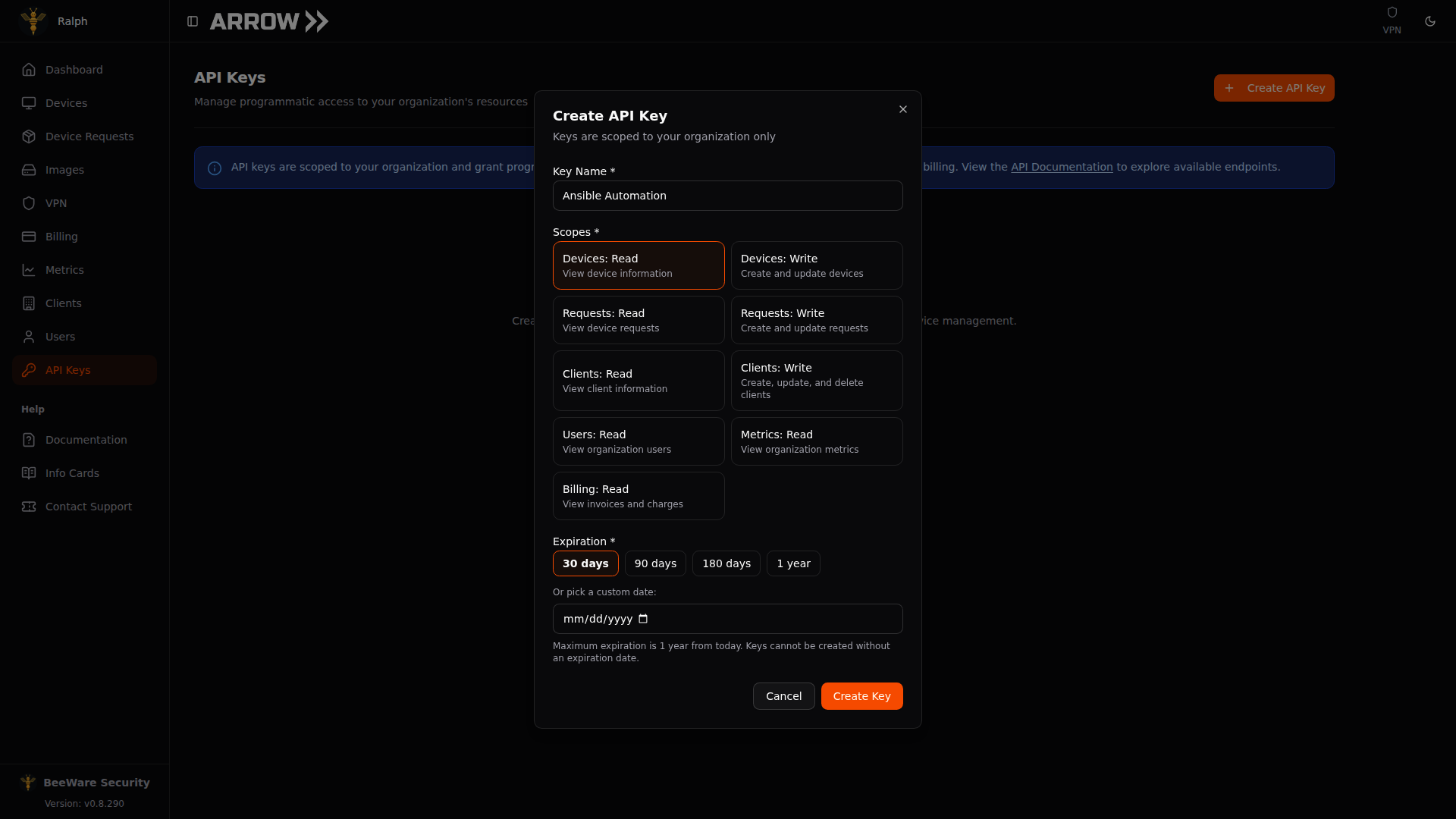Viewport: 1456px width, 819px height.
Task: Enable the Clients: Read scope
Action: click(x=639, y=381)
